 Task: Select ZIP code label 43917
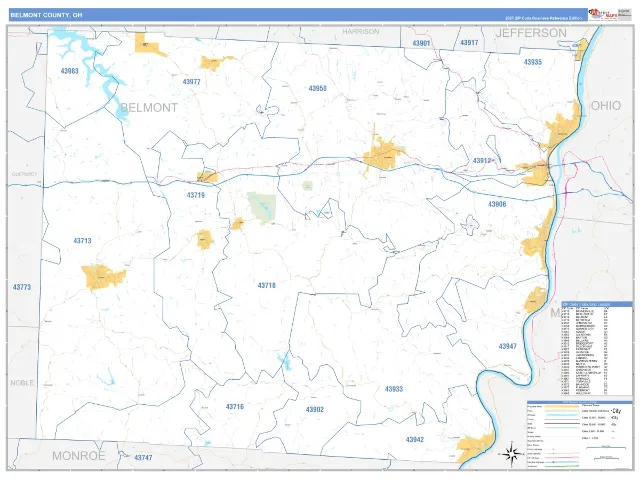[x=469, y=42]
